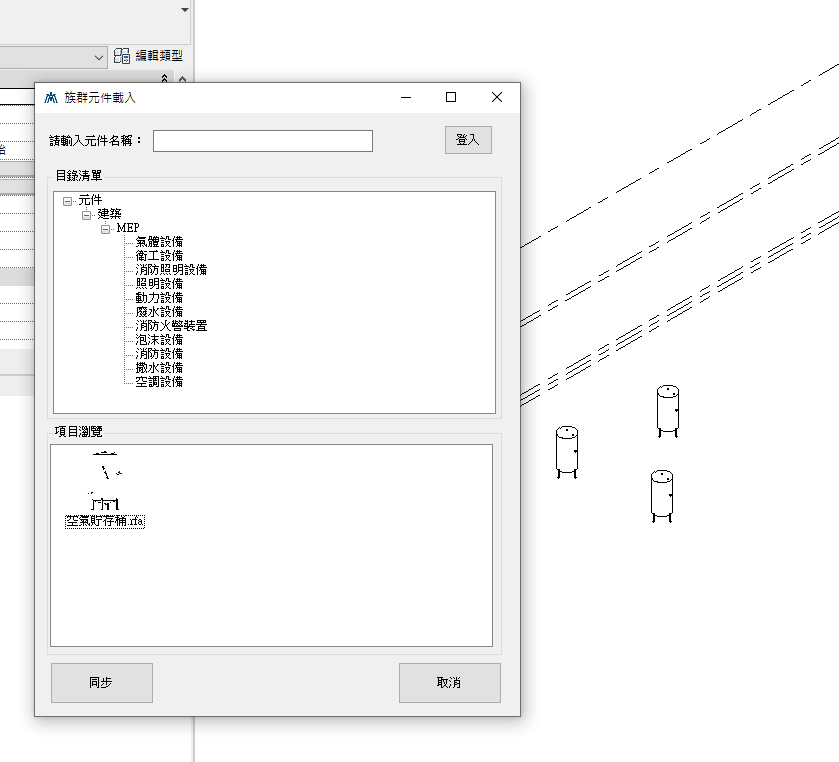Open the type selector dropdown arrow
The image size is (839, 762).
[x=99, y=57]
